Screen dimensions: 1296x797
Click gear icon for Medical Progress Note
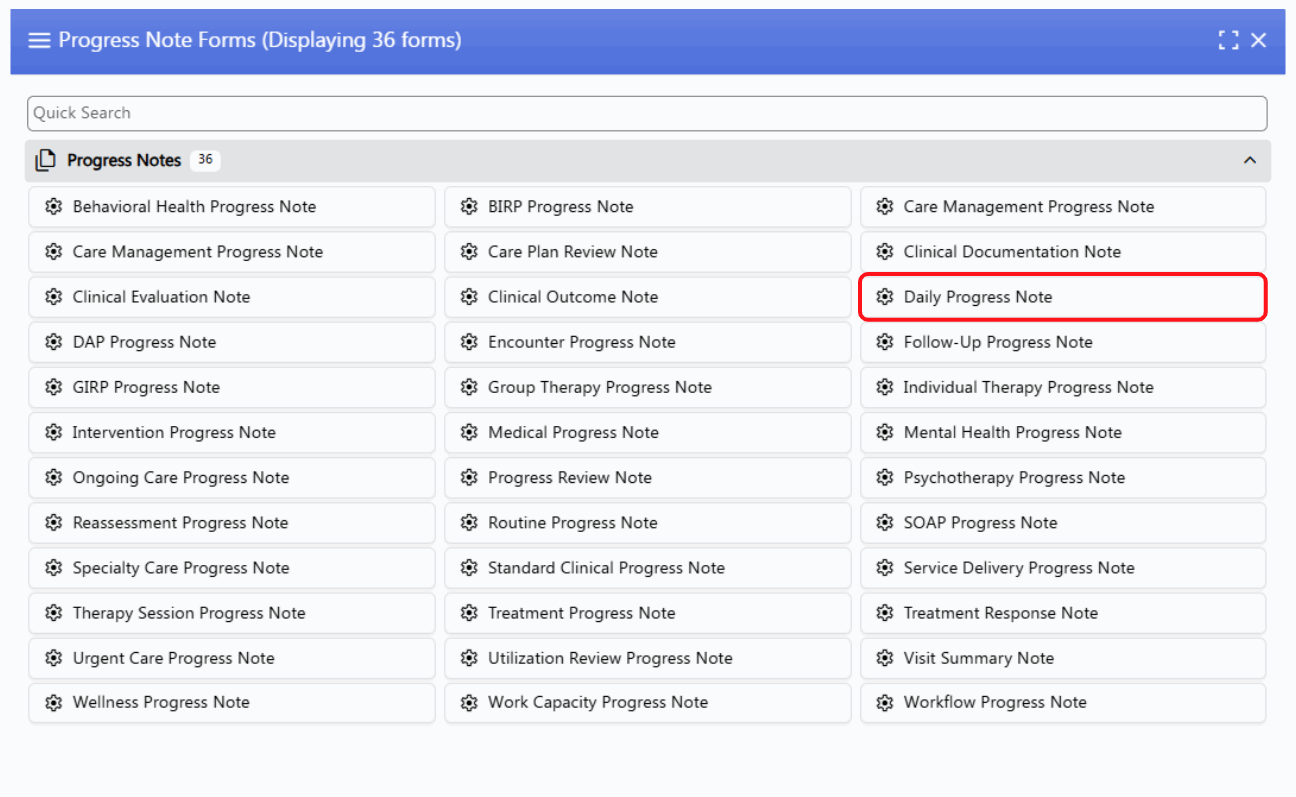pyautogui.click(x=469, y=433)
